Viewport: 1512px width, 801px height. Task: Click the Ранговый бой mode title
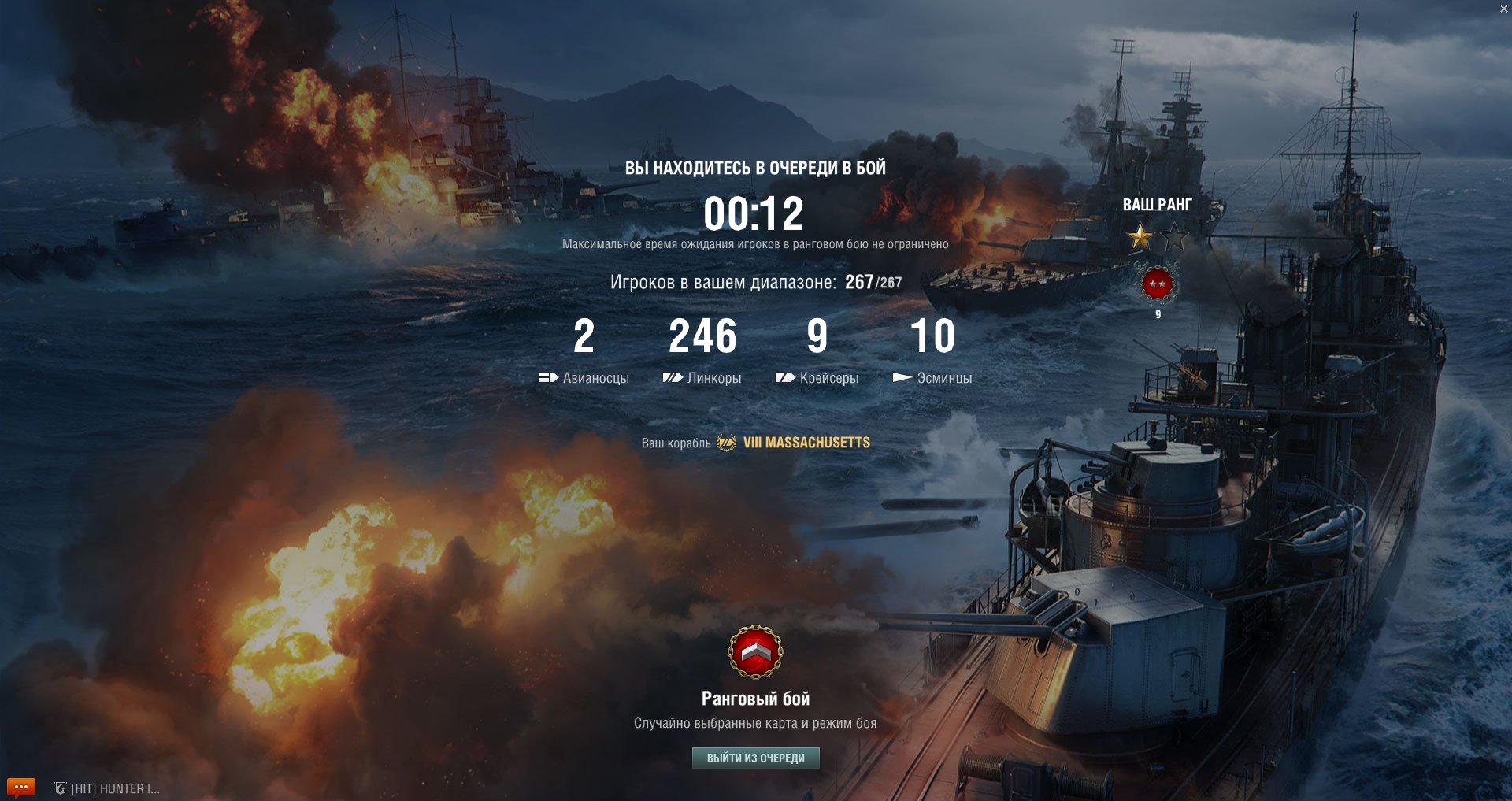755,699
